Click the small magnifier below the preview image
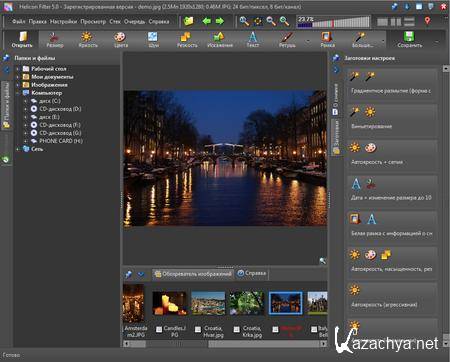The image size is (450, 362). [x=322, y=261]
